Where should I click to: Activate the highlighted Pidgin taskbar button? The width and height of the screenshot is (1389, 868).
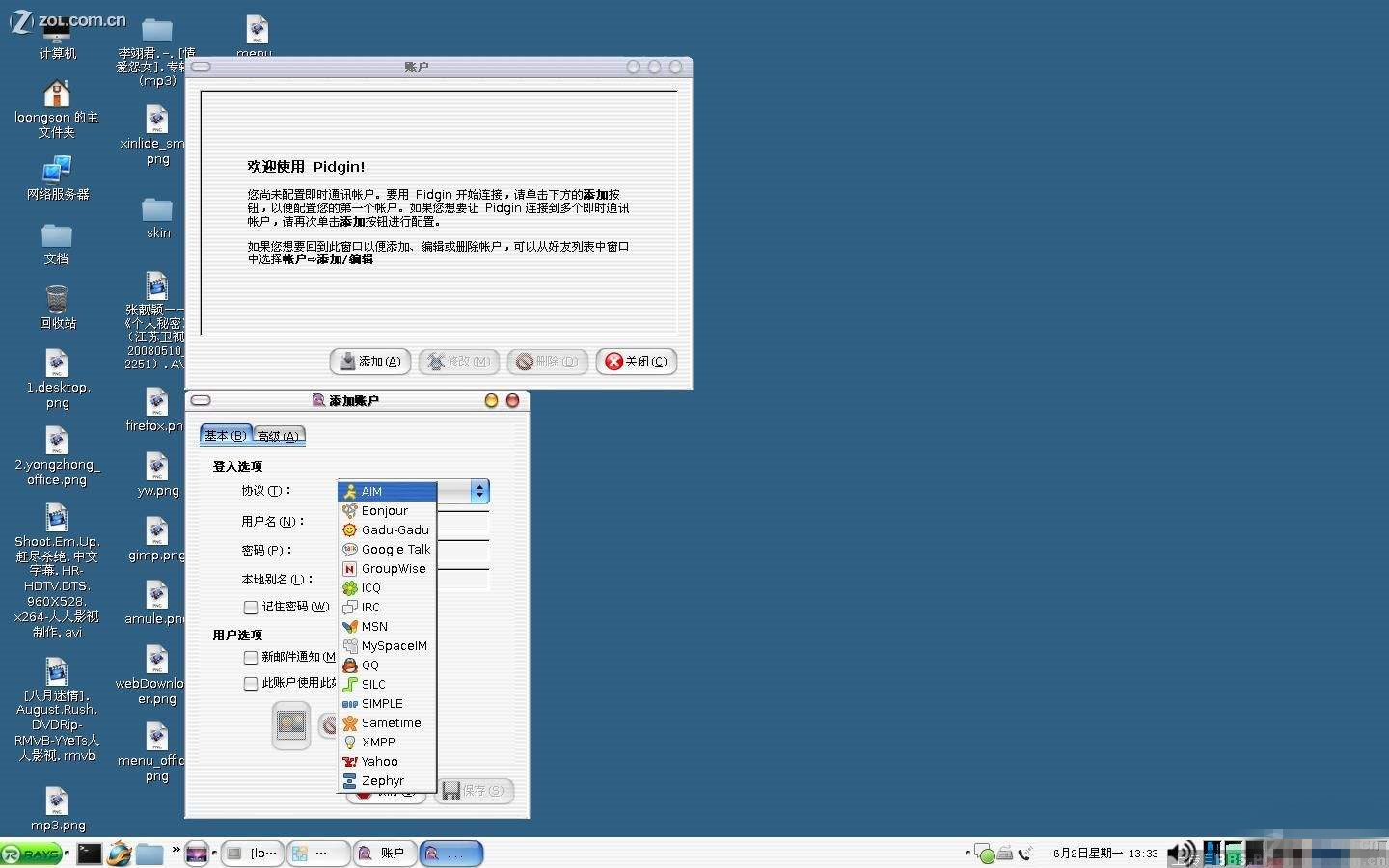click(x=451, y=854)
